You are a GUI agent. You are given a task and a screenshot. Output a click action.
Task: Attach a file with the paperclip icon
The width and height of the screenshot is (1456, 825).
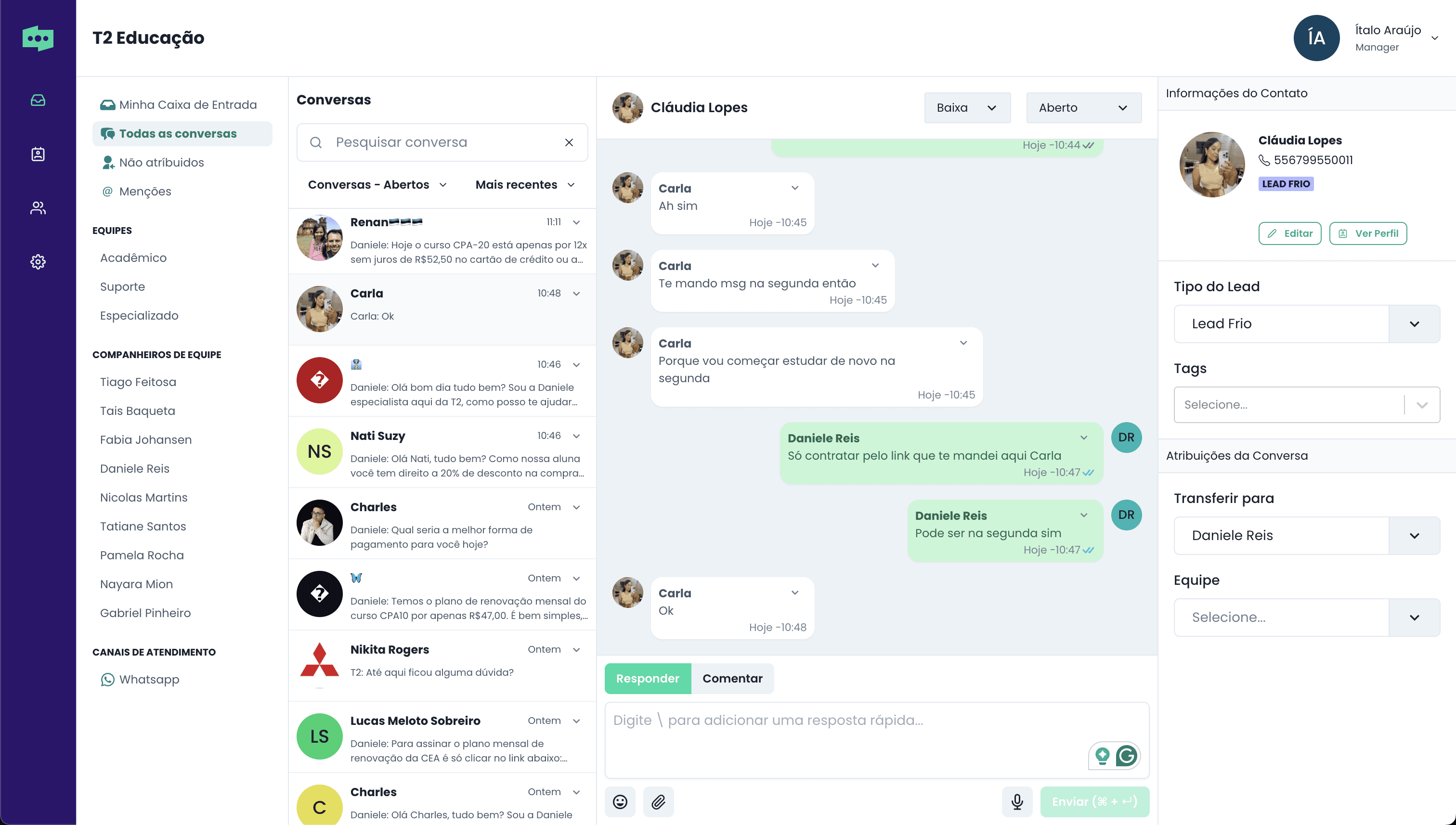pyautogui.click(x=658, y=801)
